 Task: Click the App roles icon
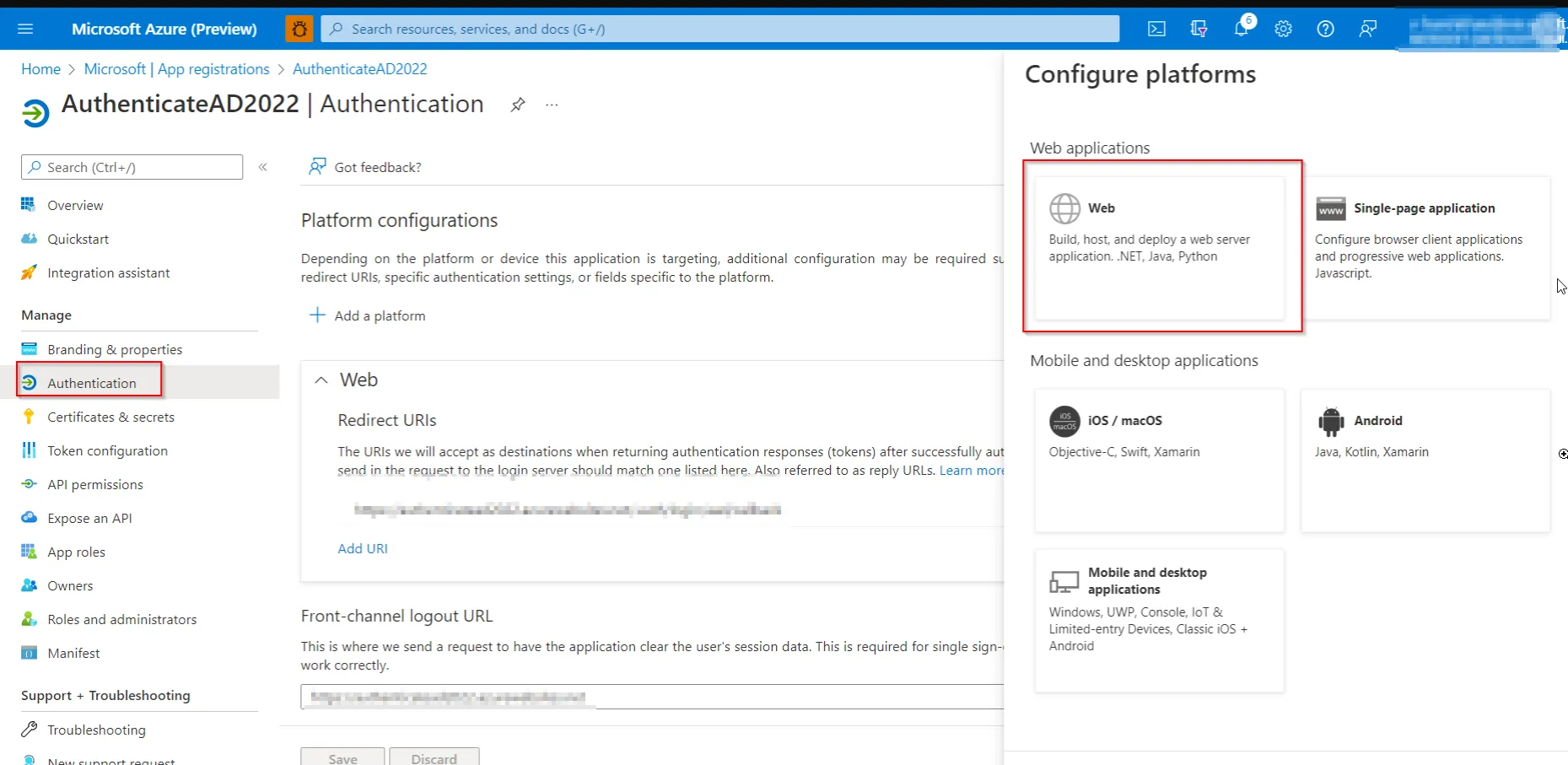(29, 552)
